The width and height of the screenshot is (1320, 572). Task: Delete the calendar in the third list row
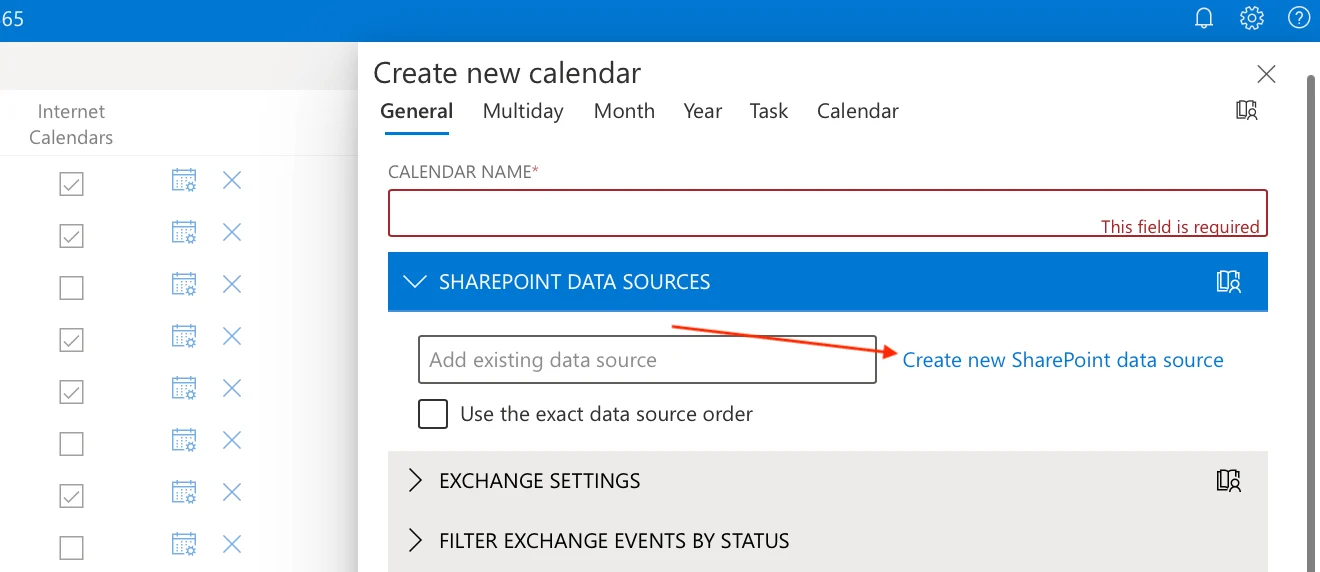pyautogui.click(x=232, y=284)
